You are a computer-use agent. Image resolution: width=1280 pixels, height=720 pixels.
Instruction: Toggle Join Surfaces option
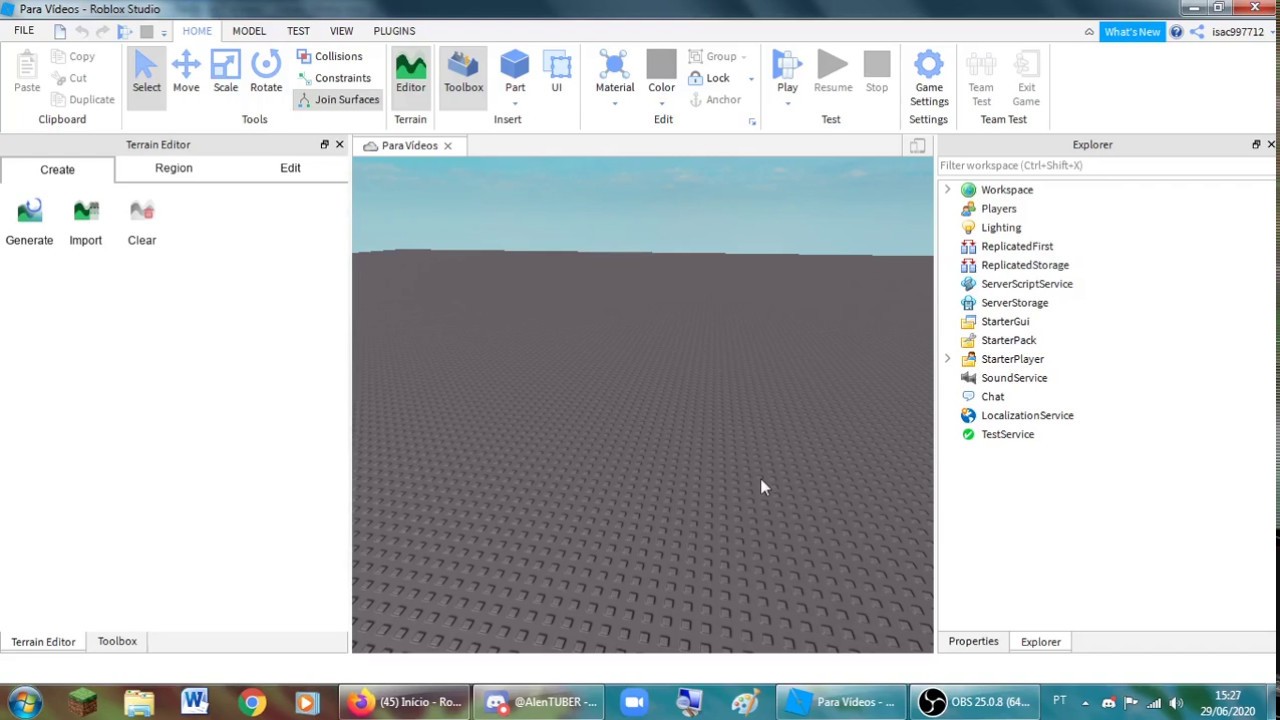(x=338, y=100)
